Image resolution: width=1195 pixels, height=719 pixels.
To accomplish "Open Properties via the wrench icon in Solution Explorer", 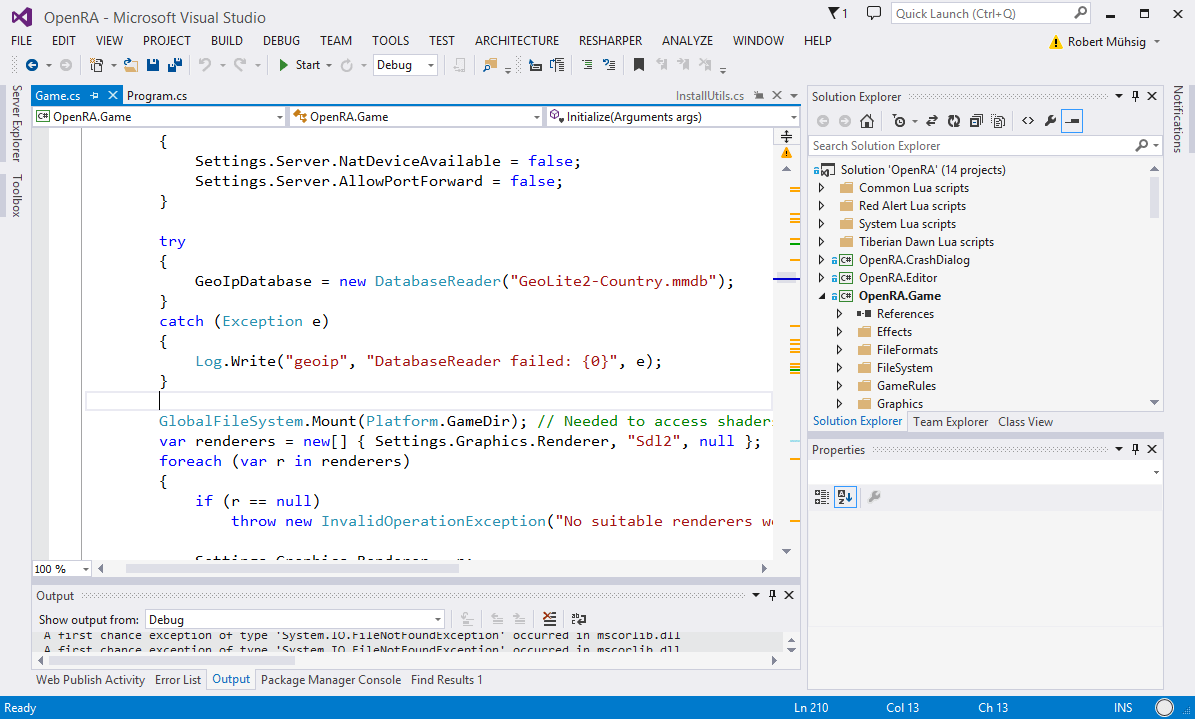I will tap(1050, 121).
